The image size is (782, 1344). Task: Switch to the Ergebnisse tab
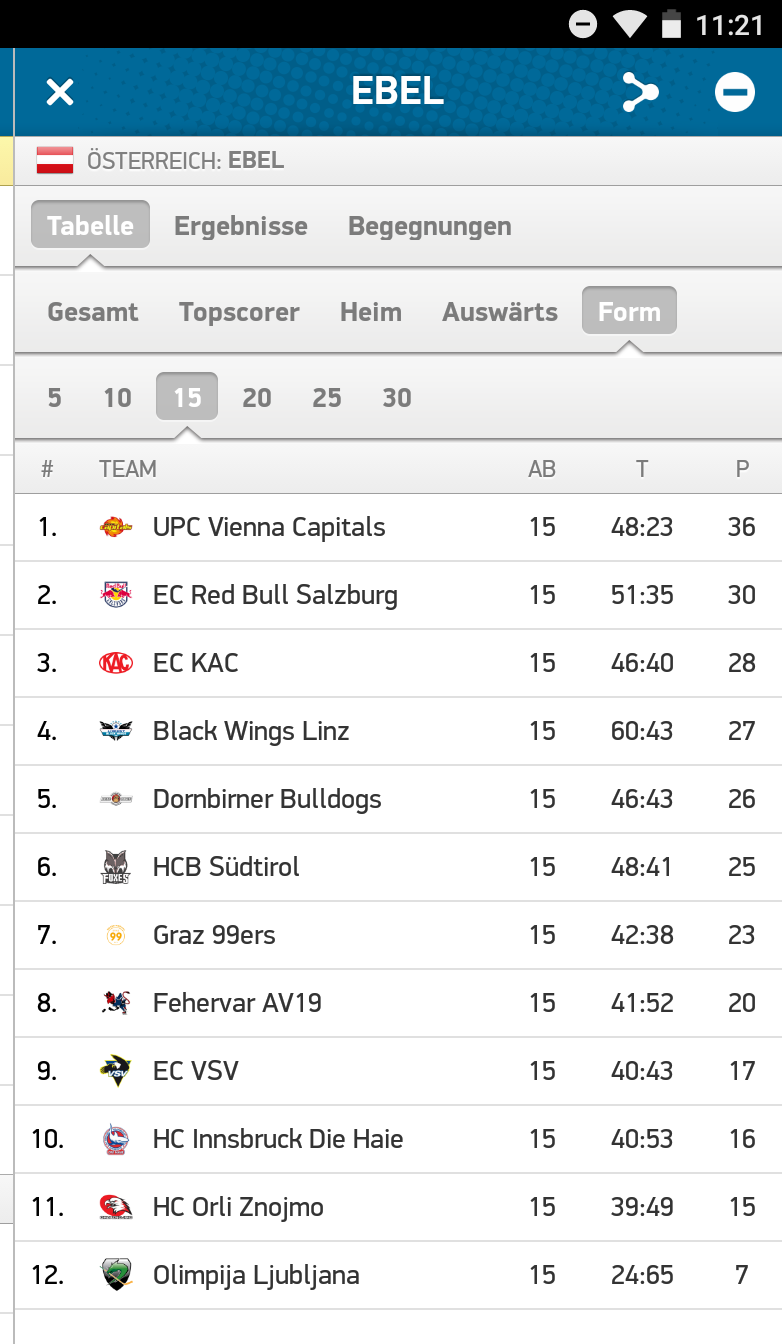[x=241, y=226]
